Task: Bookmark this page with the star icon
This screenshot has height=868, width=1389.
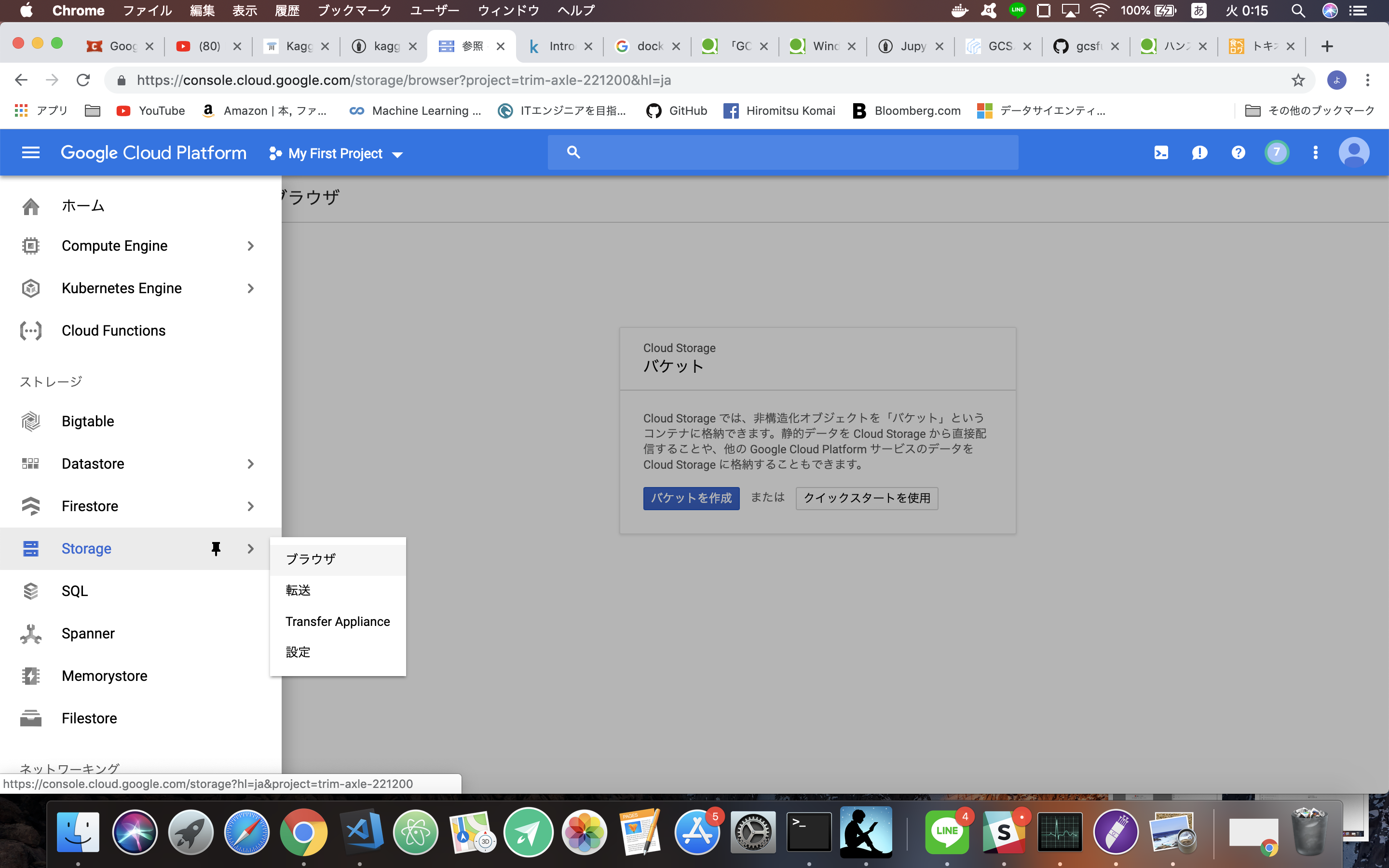Action: (x=1298, y=81)
